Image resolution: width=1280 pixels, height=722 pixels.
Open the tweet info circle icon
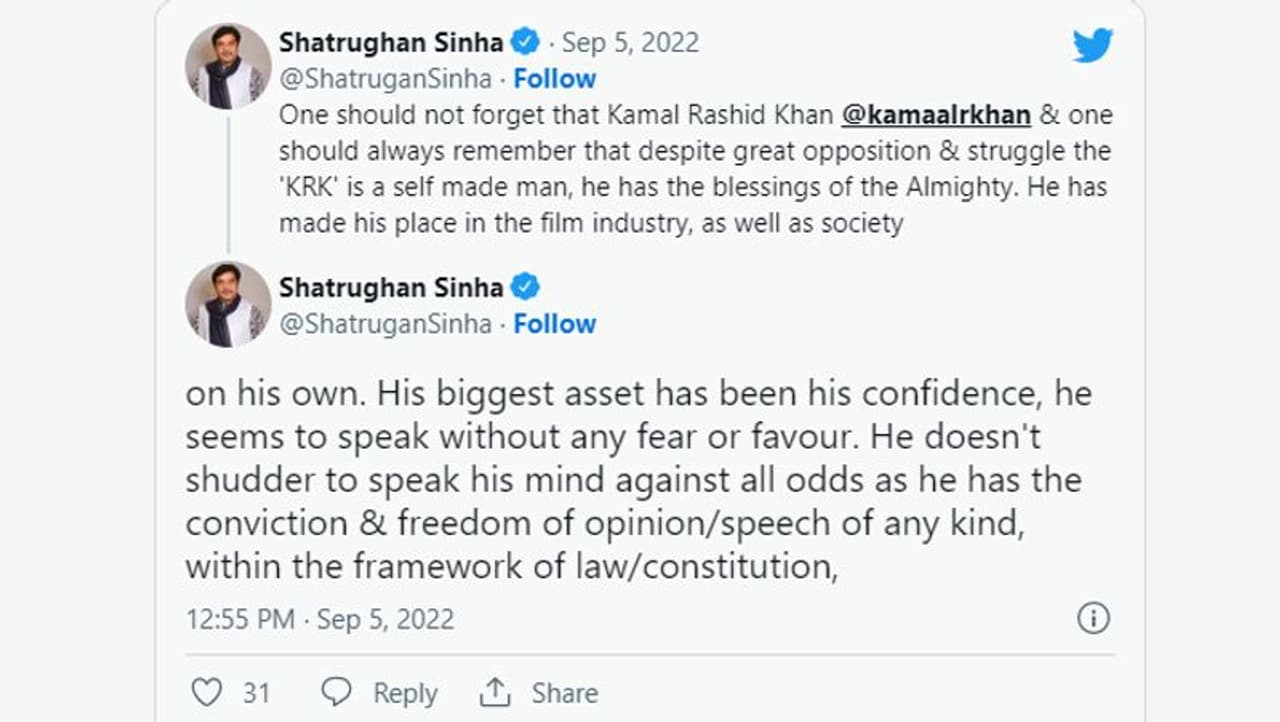point(1093,618)
